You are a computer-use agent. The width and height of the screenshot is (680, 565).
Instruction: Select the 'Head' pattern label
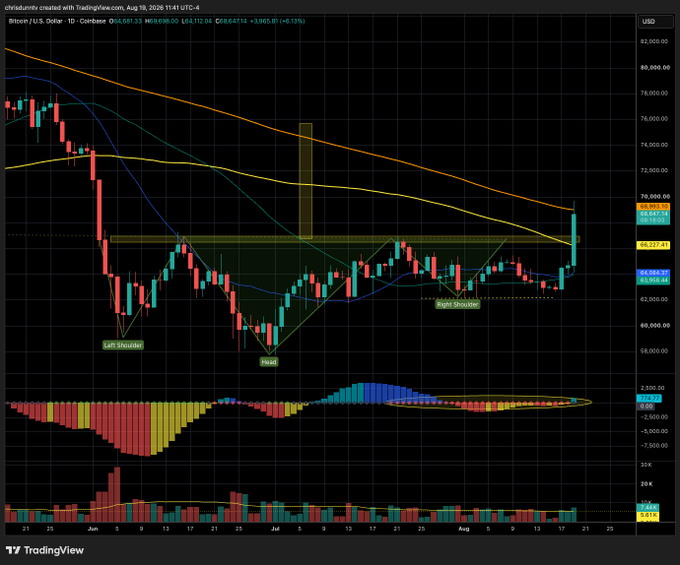tap(269, 362)
